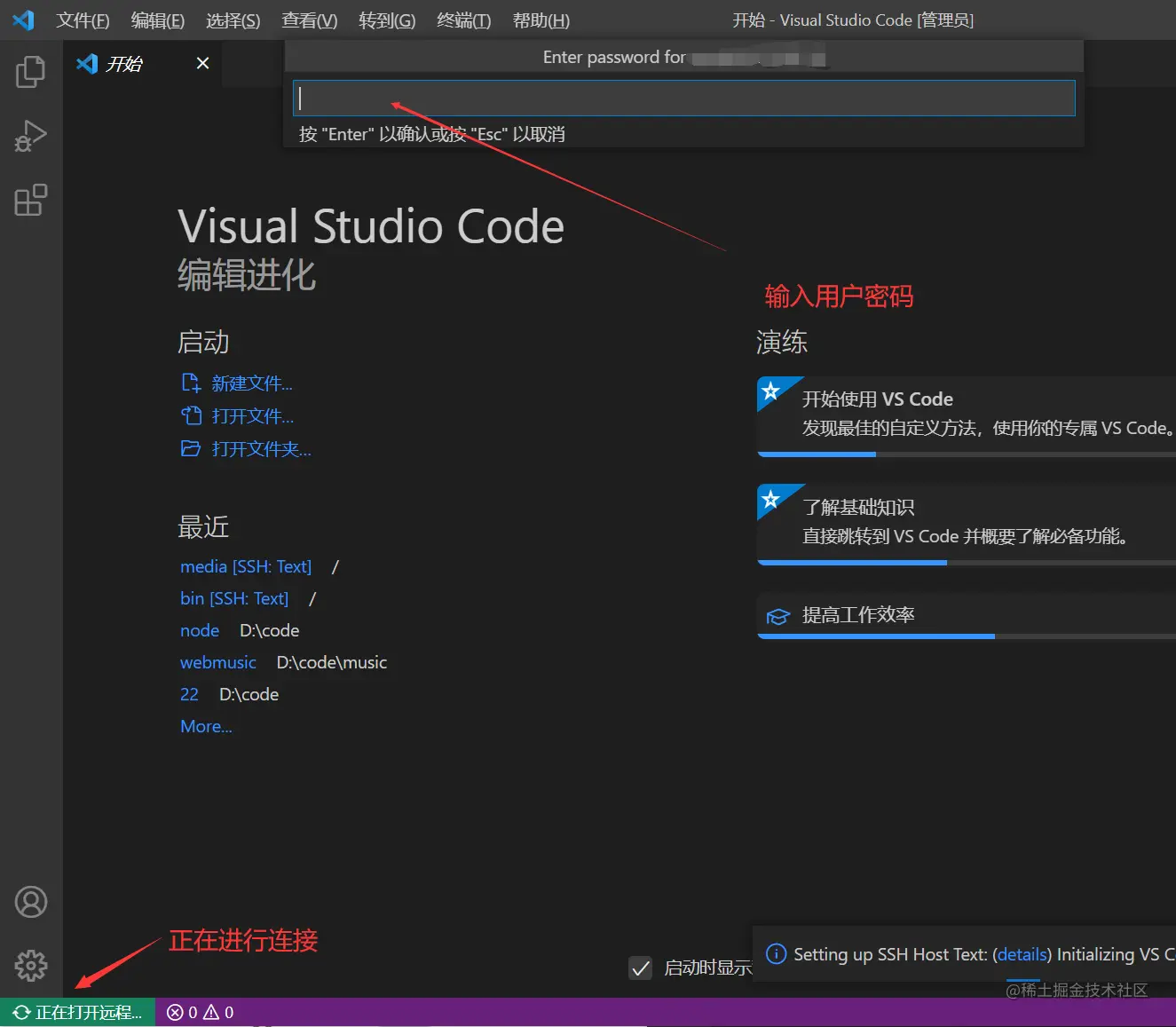Open the Extensions view
The height and width of the screenshot is (1027, 1176).
coord(31,201)
